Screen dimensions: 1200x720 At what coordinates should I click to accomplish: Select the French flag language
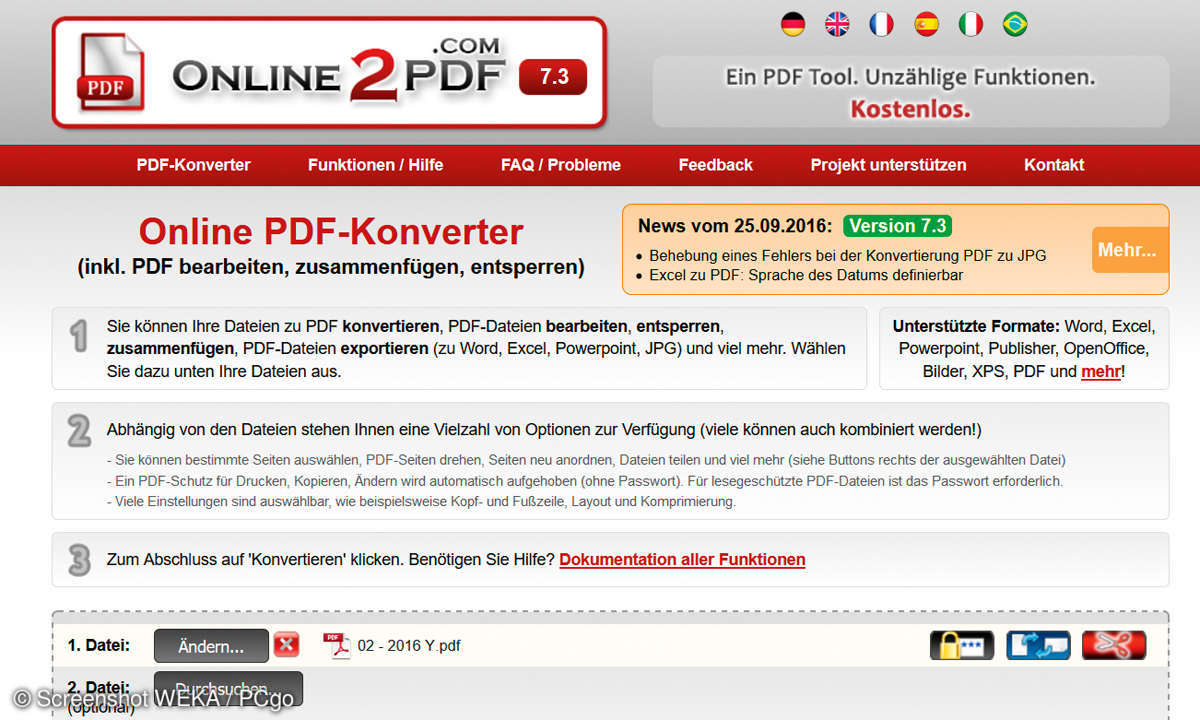(x=881, y=24)
